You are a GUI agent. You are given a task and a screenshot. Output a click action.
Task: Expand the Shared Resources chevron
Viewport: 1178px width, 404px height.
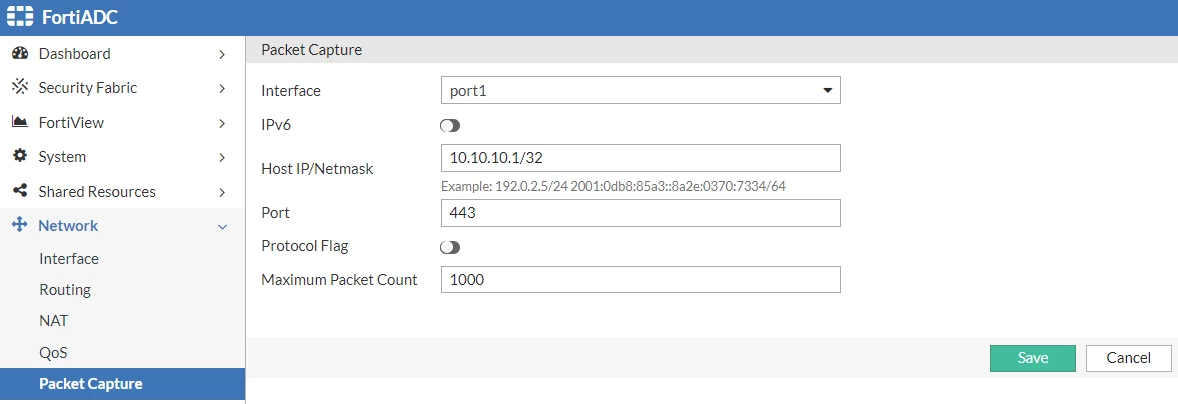click(222, 192)
